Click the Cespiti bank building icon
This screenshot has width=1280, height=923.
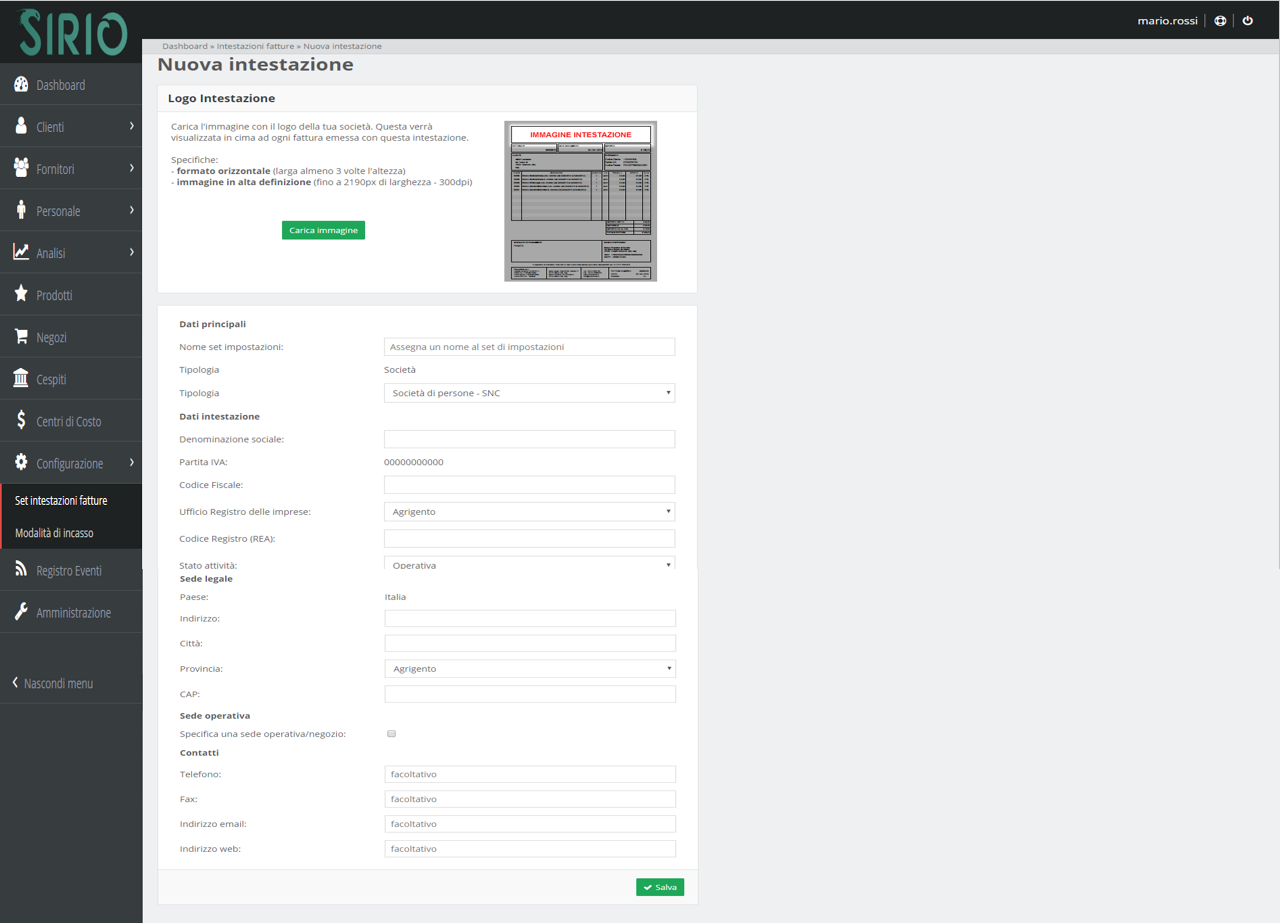pyautogui.click(x=21, y=378)
